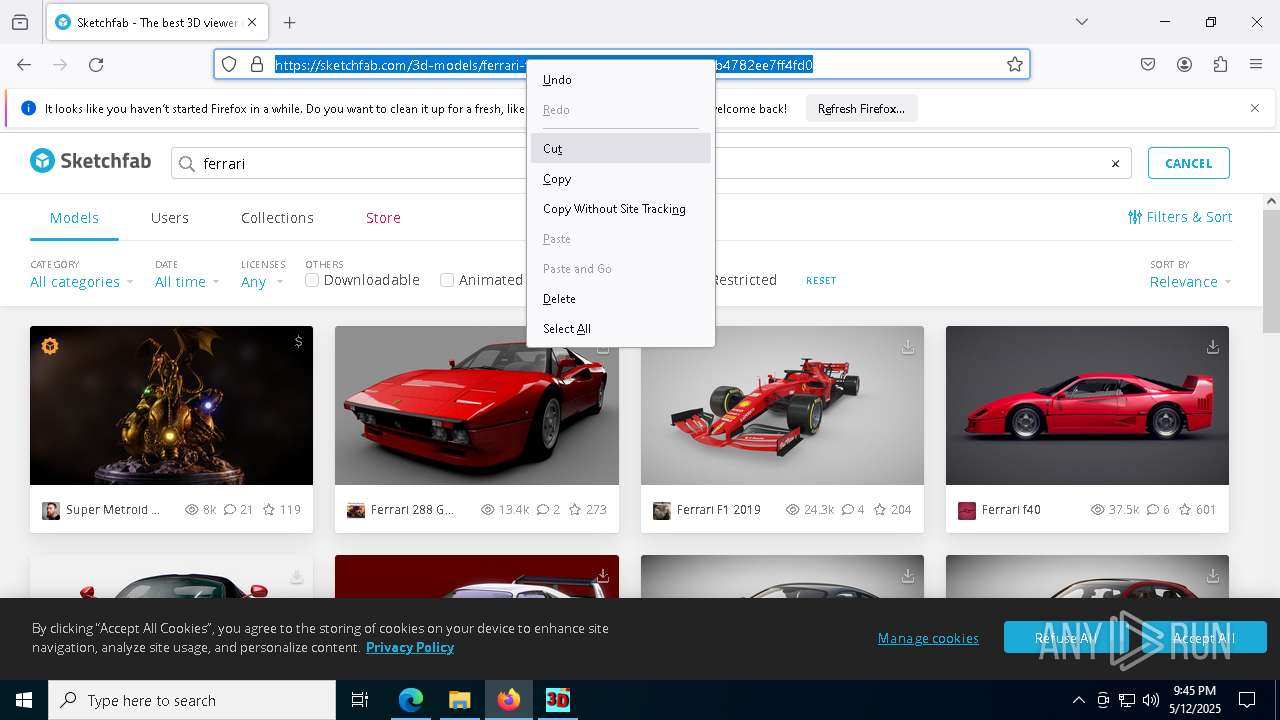The width and height of the screenshot is (1280, 720).
Task: Choose Undo in the context menu
Action: [x=621, y=80]
